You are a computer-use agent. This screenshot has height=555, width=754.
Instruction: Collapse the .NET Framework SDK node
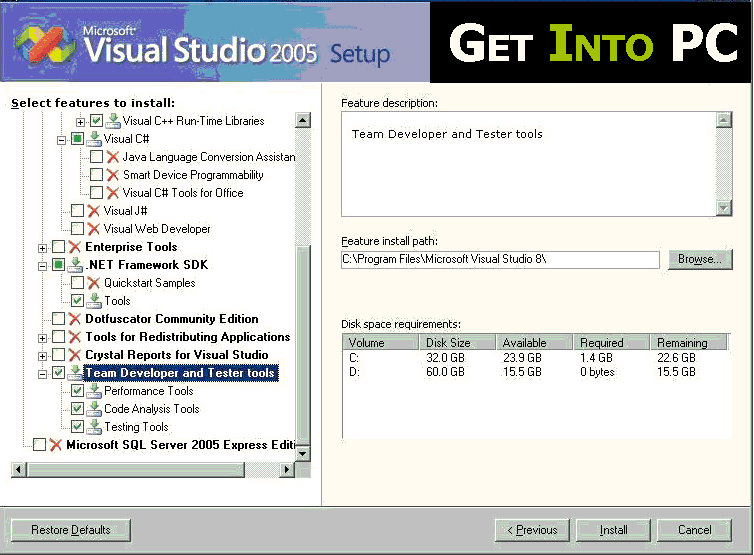click(x=42, y=266)
